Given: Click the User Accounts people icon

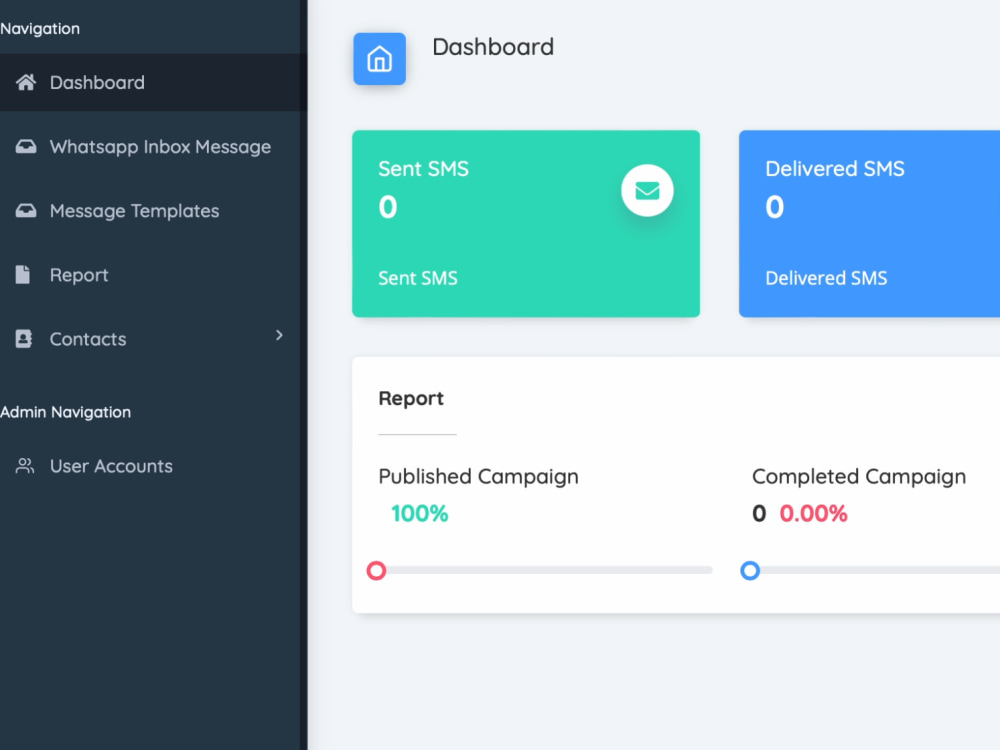Looking at the screenshot, I should 25,466.
